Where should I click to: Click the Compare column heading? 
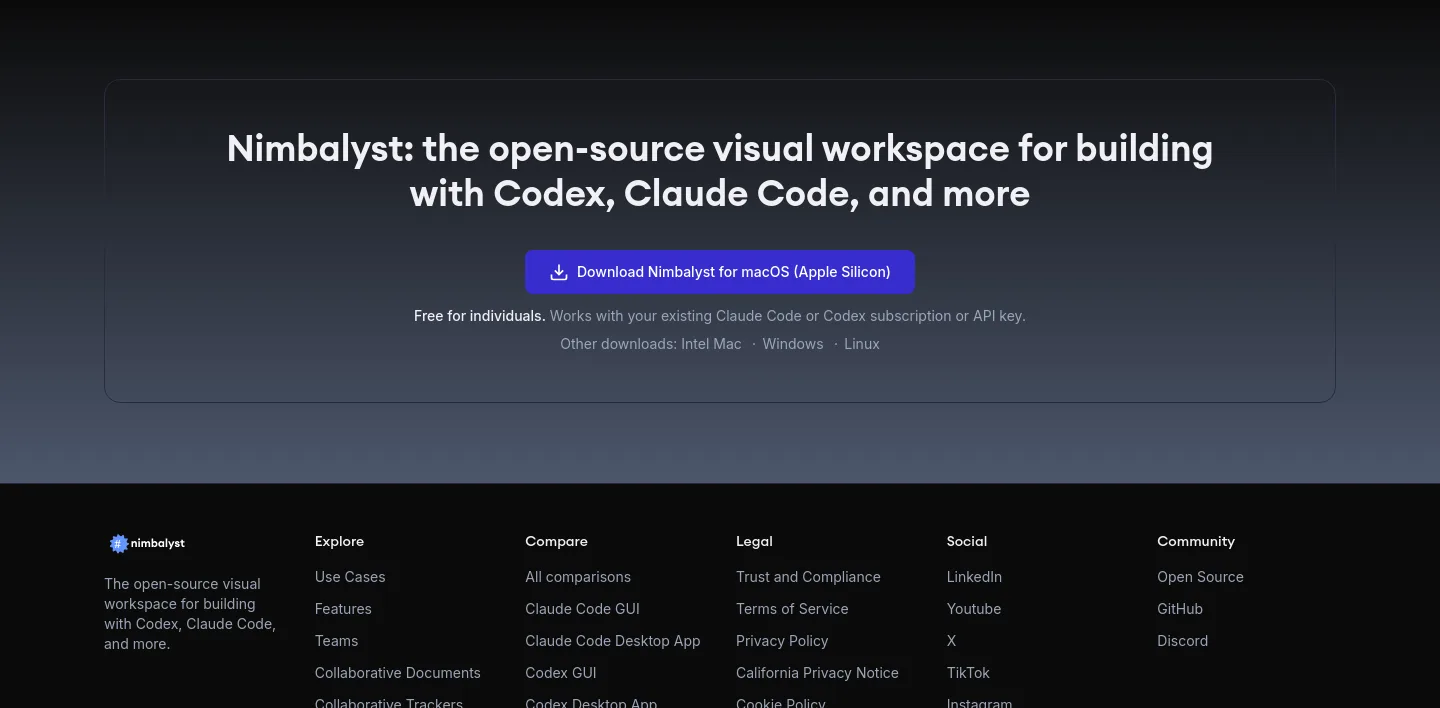(x=556, y=541)
